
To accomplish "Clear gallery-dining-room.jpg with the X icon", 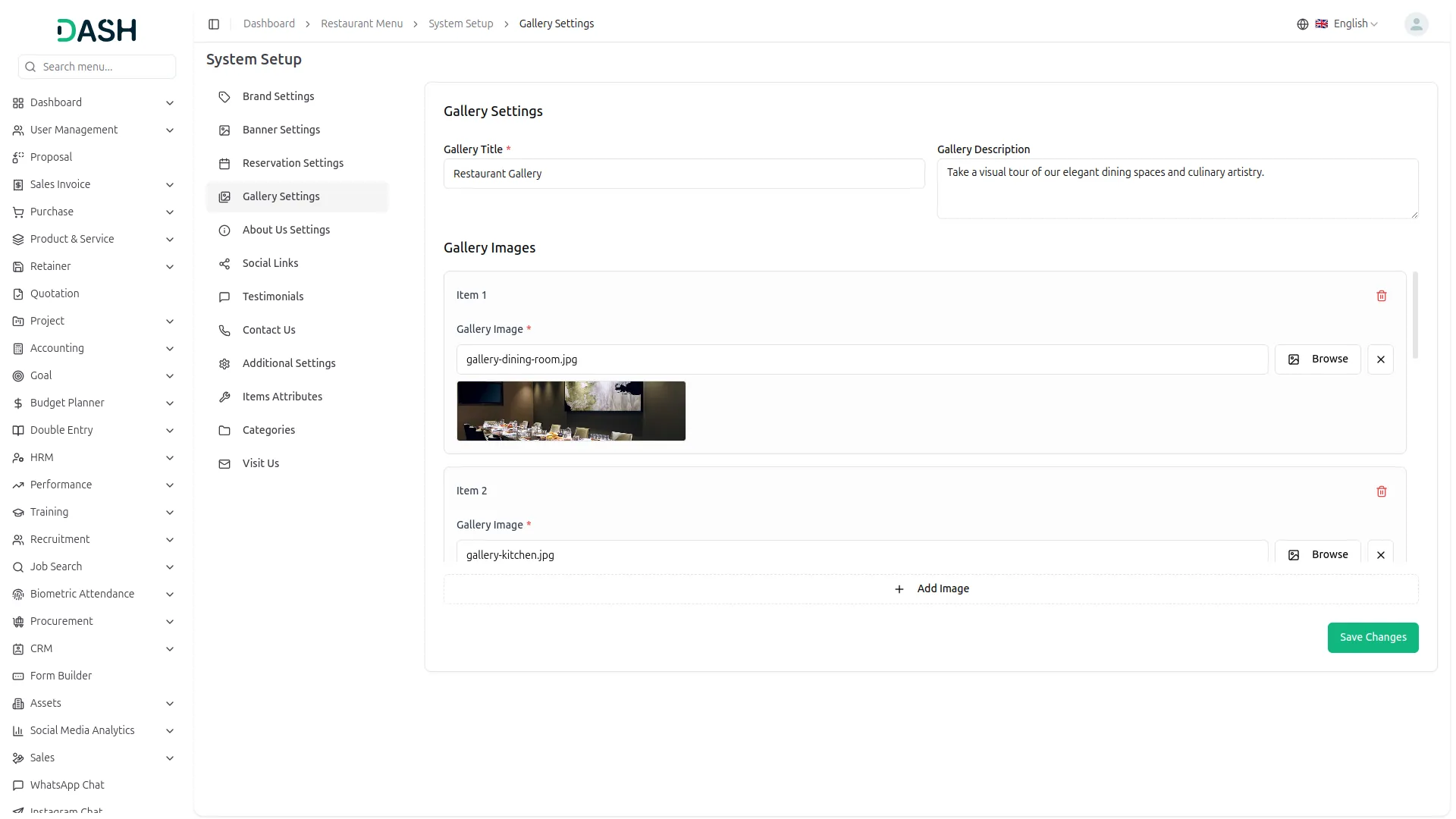I will tap(1380, 359).
